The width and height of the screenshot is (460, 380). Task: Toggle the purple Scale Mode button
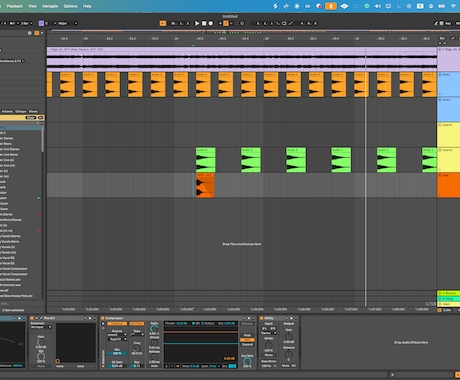(41, 23)
